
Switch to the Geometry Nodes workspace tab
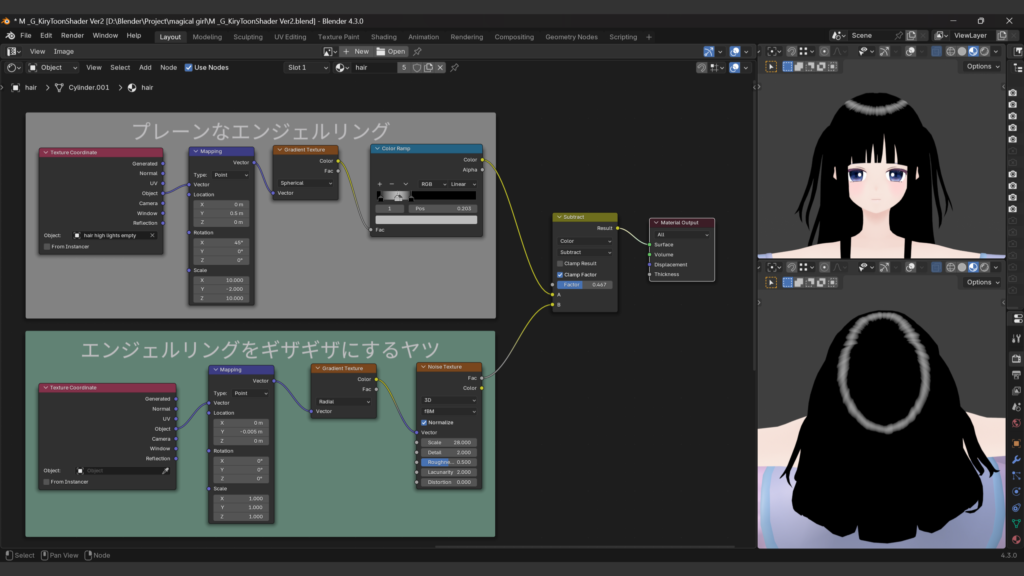pyautogui.click(x=570, y=35)
